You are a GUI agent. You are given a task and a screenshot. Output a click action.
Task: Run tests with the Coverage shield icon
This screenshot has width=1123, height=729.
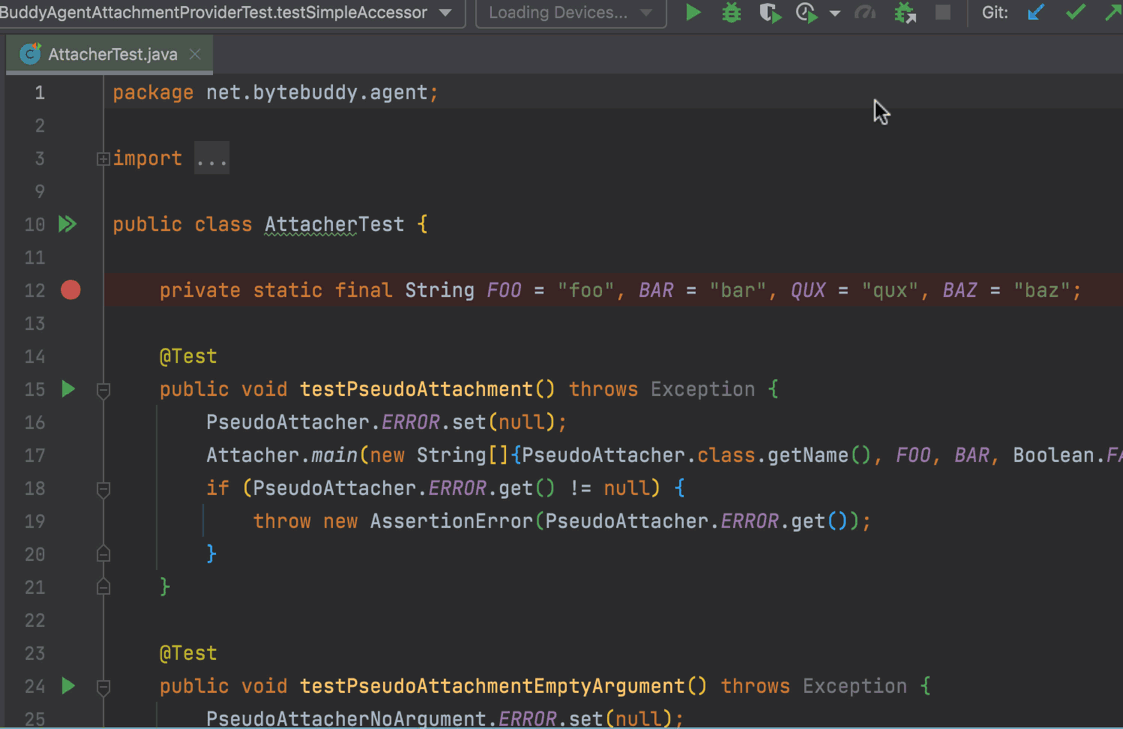coord(769,13)
